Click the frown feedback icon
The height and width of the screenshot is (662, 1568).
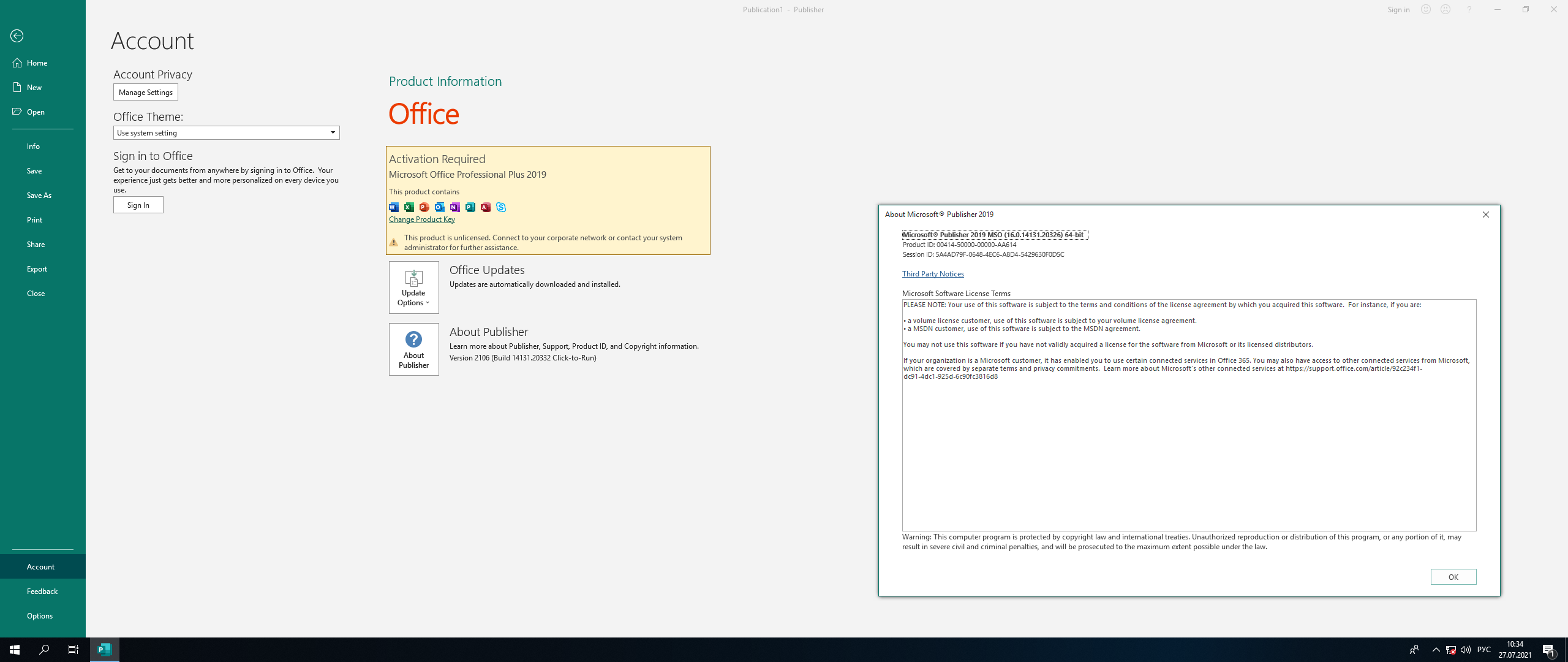click(x=1445, y=9)
